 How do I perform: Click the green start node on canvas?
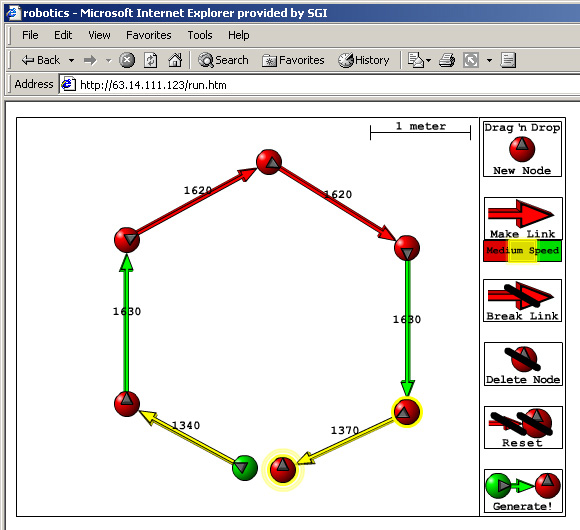tap(245, 468)
